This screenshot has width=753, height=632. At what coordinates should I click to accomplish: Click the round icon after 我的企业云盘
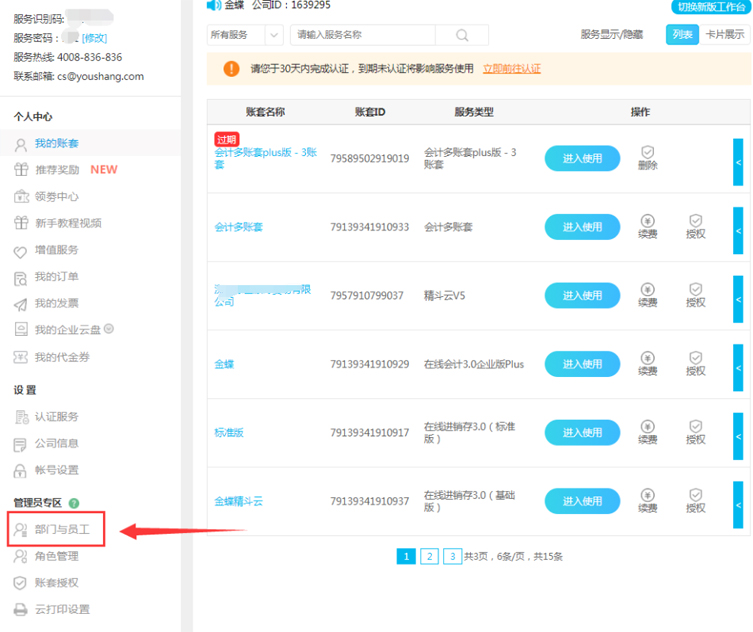(109, 329)
